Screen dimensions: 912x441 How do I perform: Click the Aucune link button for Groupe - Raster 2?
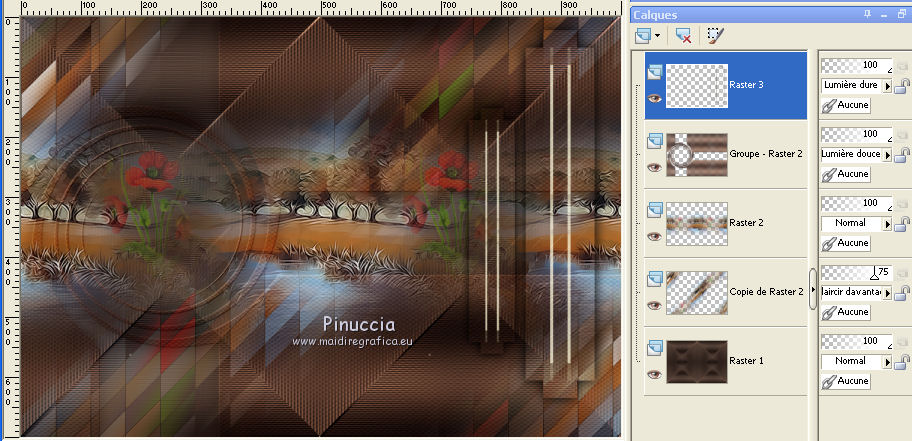846,174
